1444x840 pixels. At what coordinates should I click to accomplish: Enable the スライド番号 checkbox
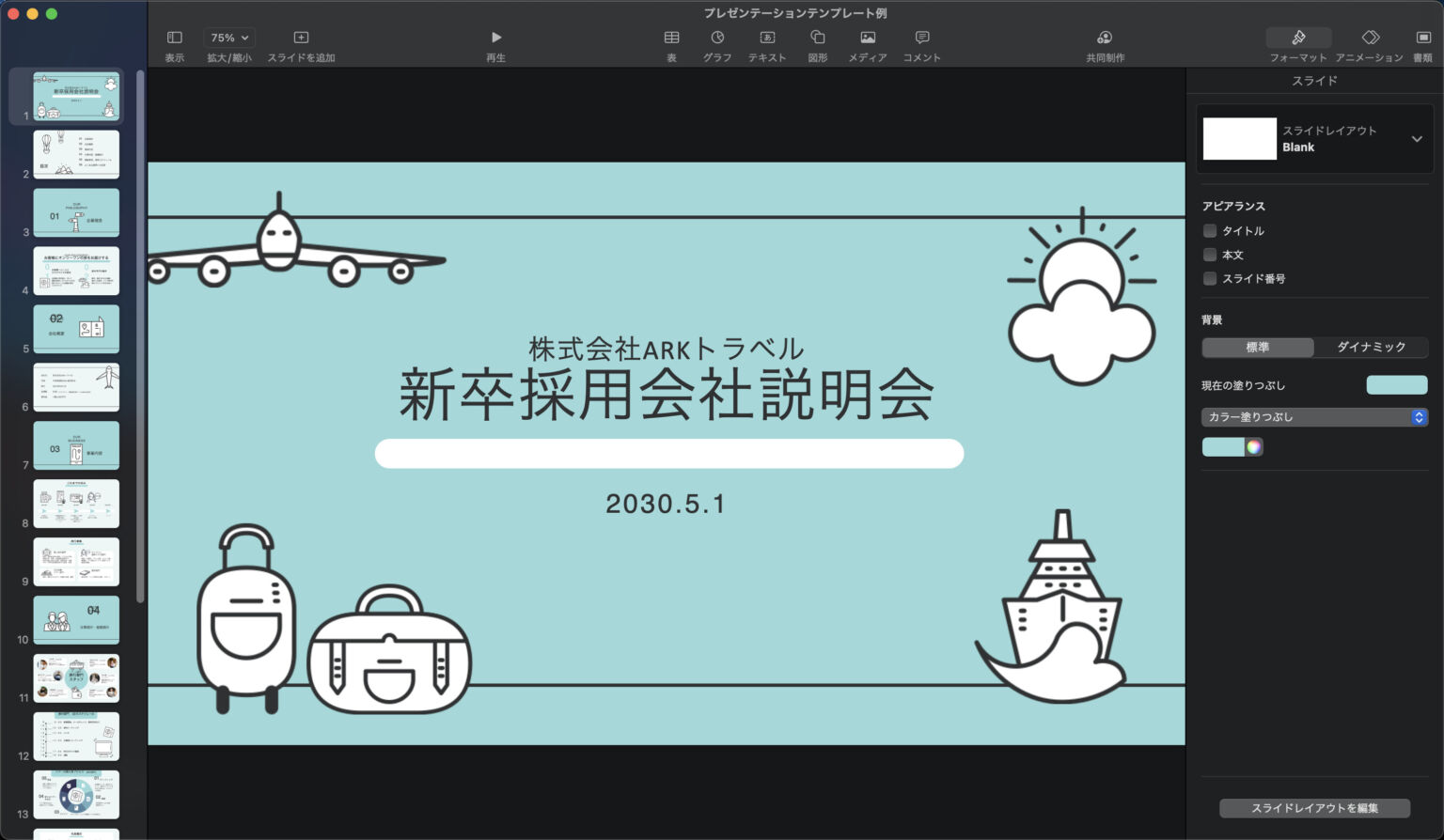click(x=1210, y=278)
